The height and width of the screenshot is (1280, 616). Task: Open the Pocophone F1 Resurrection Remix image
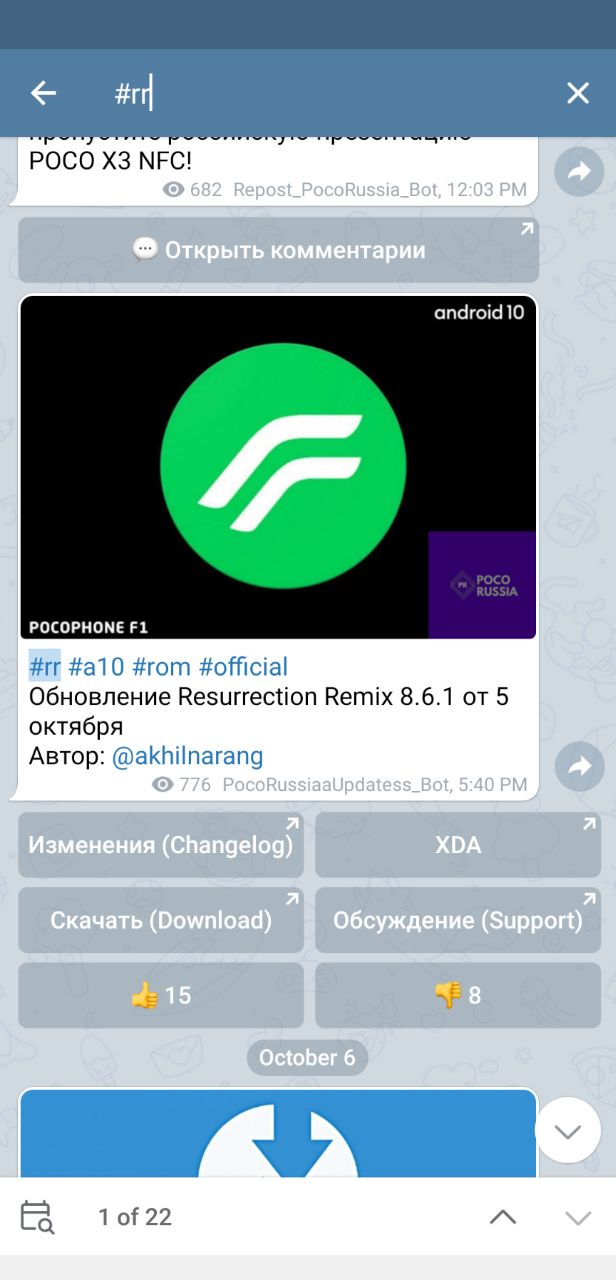click(x=278, y=467)
